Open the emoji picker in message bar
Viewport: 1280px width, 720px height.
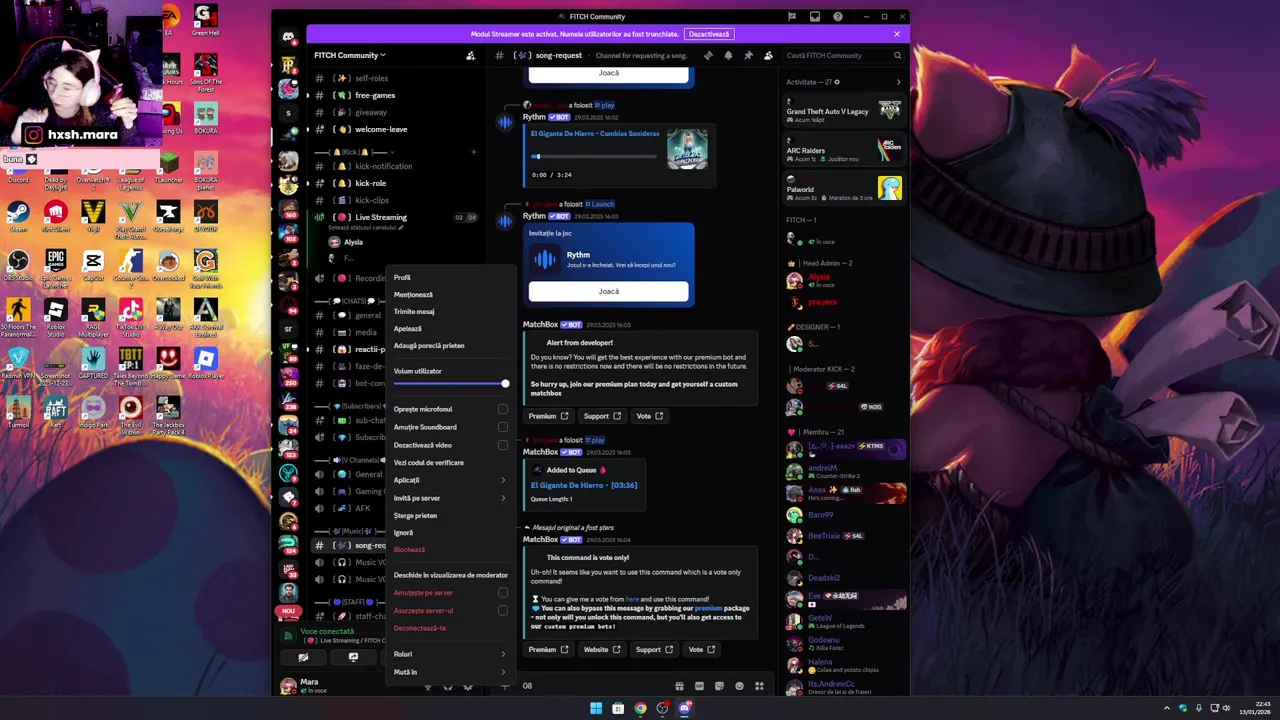[x=739, y=686]
